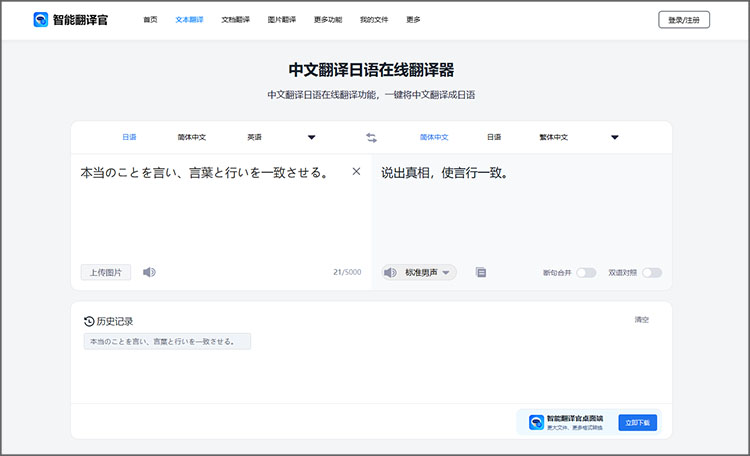Select 简体中文 as source language
This screenshot has height=456, width=750.
(x=192, y=137)
